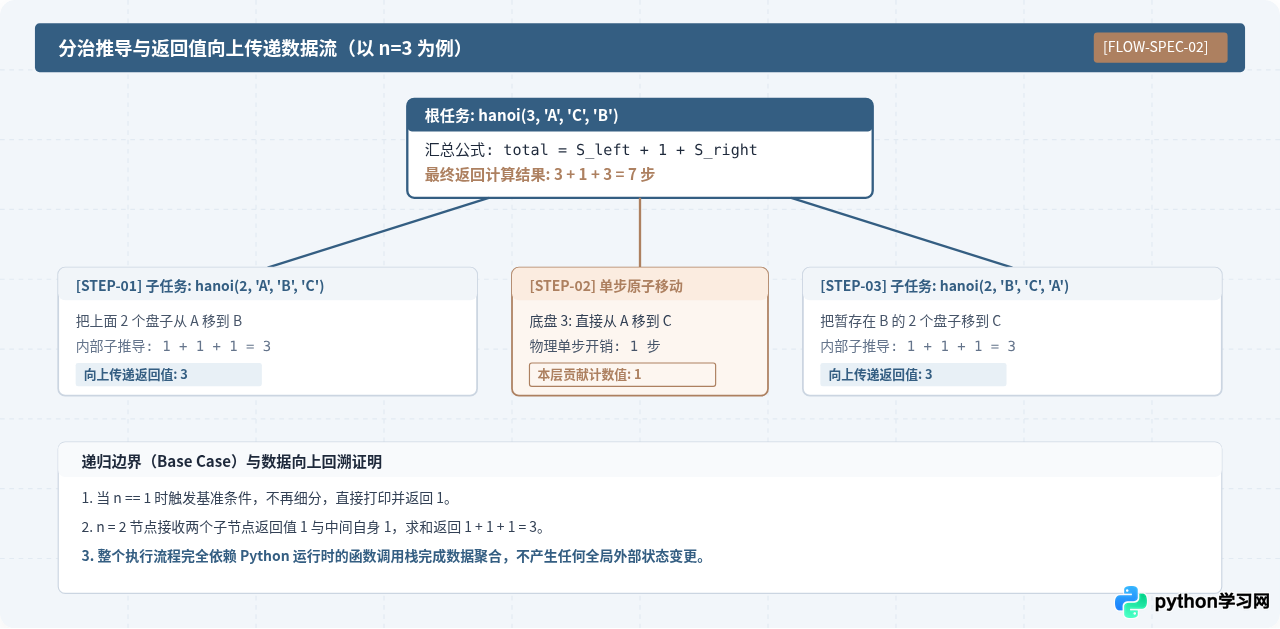Click the [FLOW-SPEC-02] badge

click(1160, 47)
